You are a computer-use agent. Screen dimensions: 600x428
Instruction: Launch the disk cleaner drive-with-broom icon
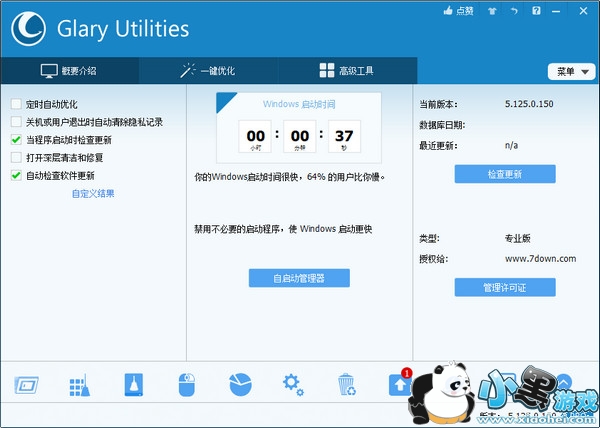134,384
